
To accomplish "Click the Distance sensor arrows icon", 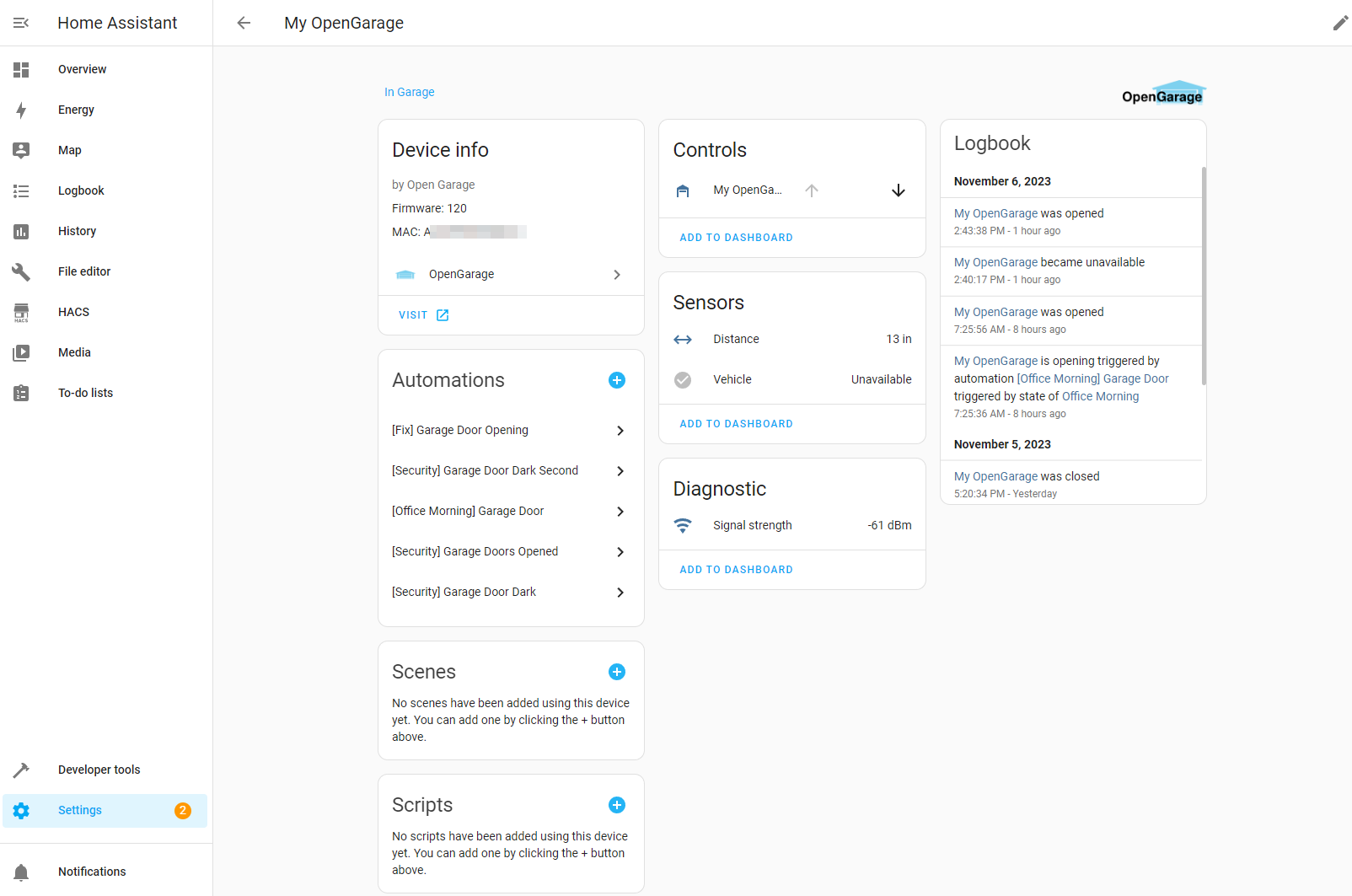I will click(x=683, y=339).
